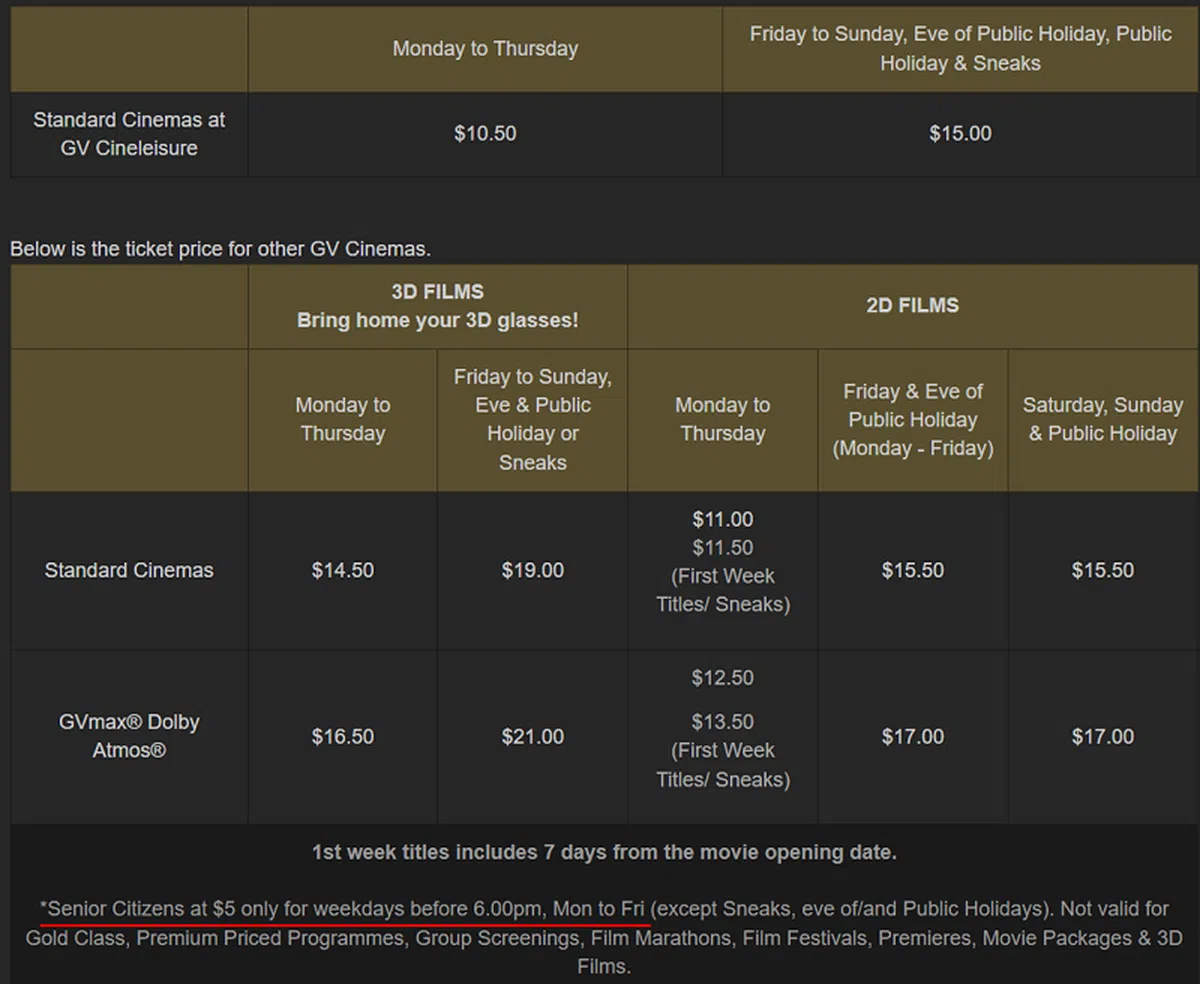Click the $21.00 GVmax 3D price
The height and width of the screenshot is (984, 1200).
(x=532, y=737)
